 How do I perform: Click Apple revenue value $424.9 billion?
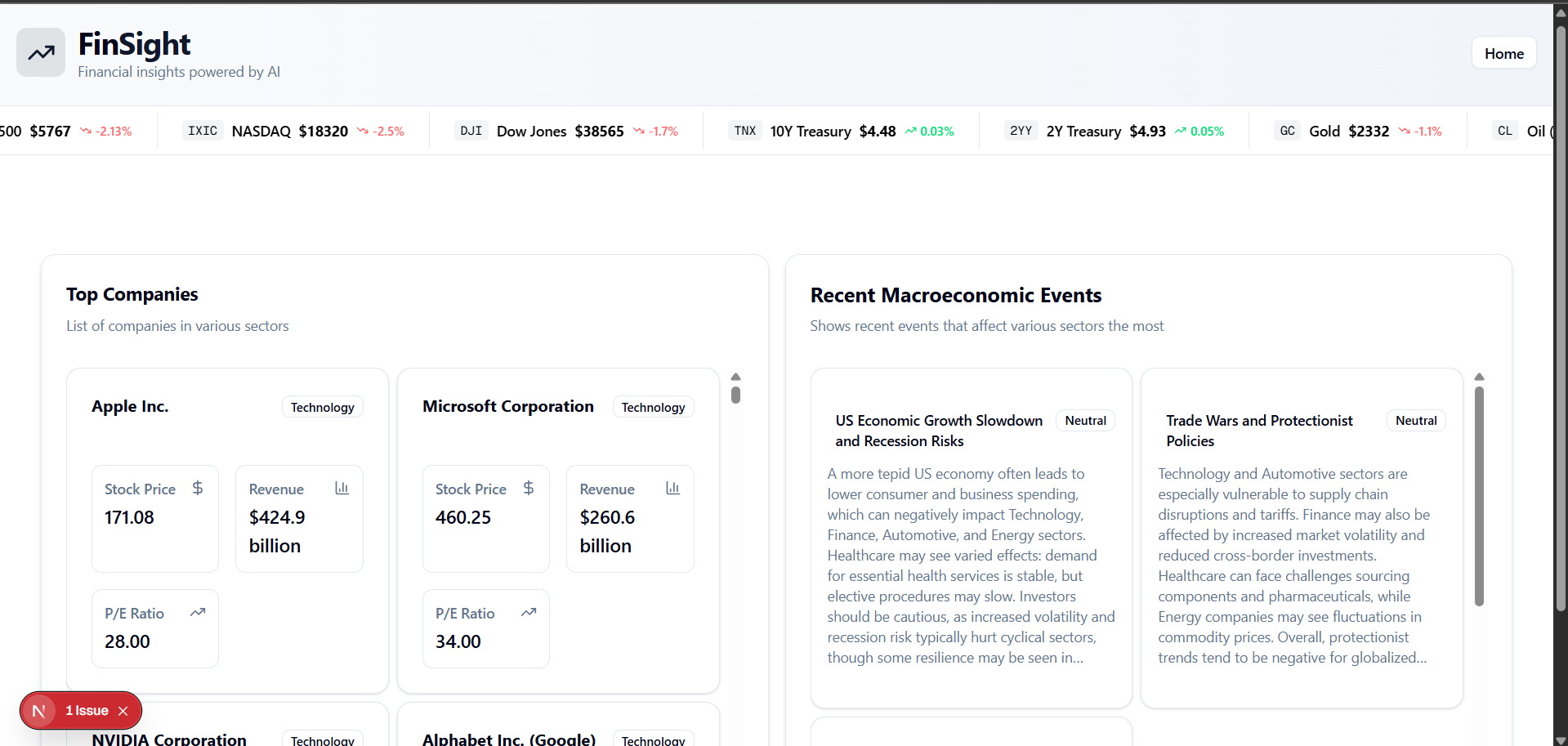point(277,531)
